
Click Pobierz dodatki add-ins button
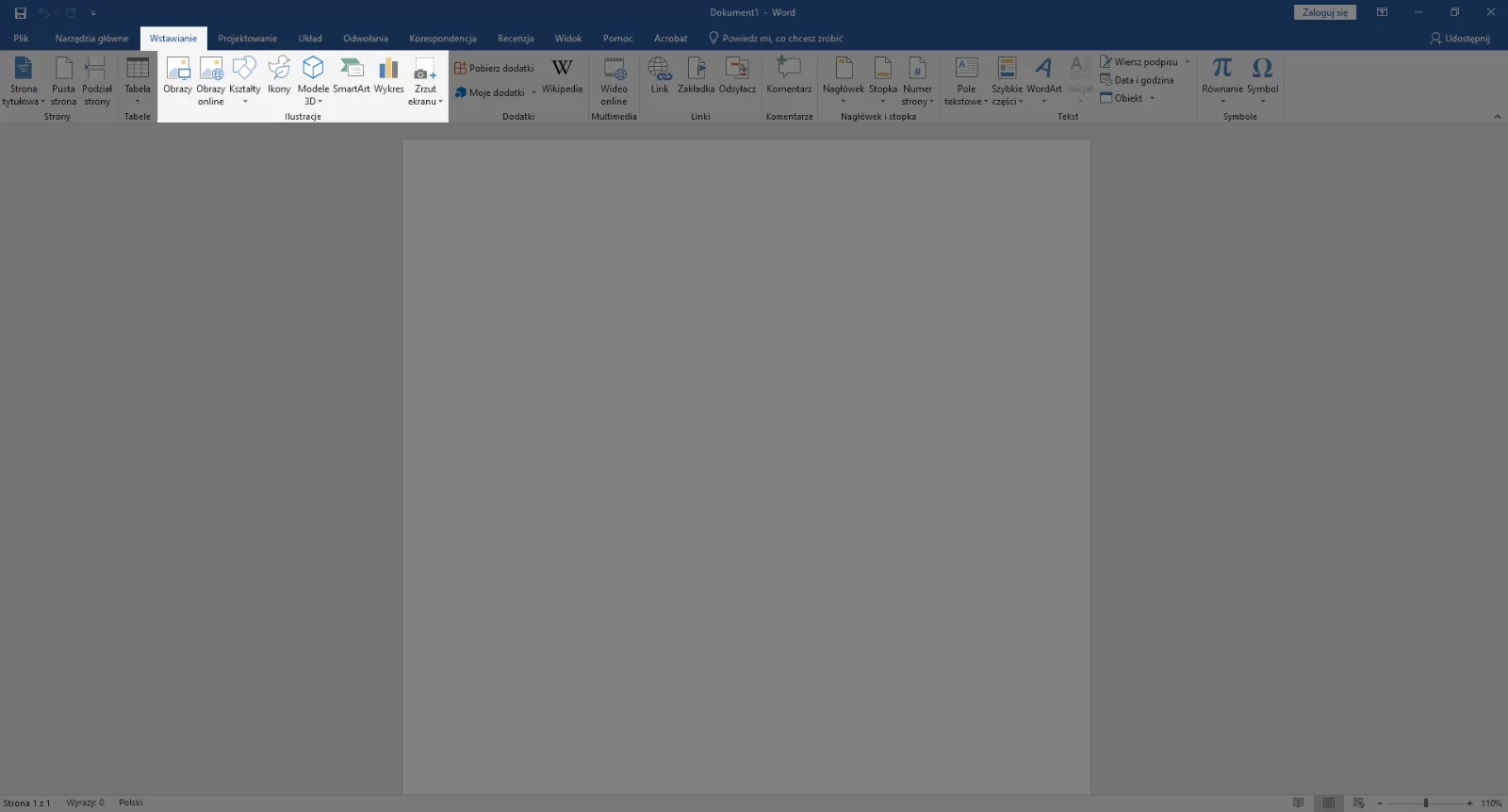pos(494,68)
